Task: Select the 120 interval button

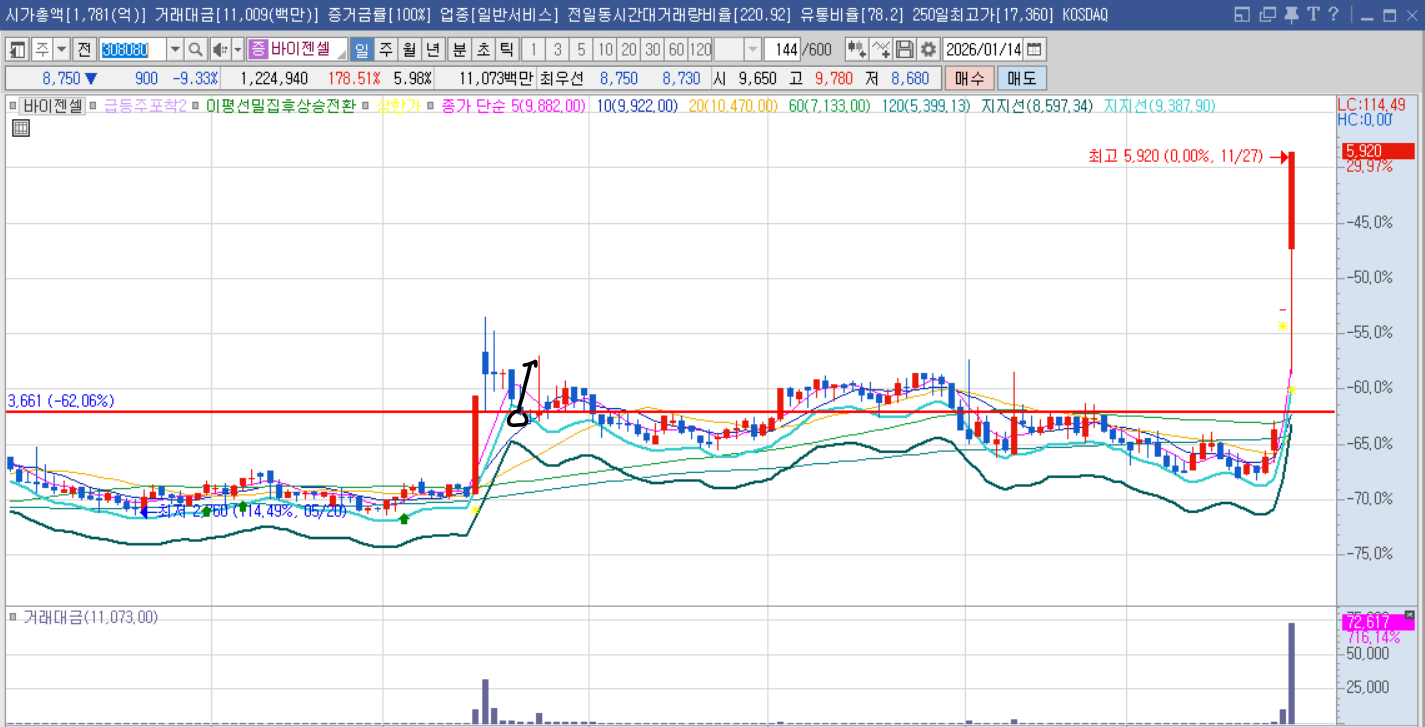Action: [701, 49]
